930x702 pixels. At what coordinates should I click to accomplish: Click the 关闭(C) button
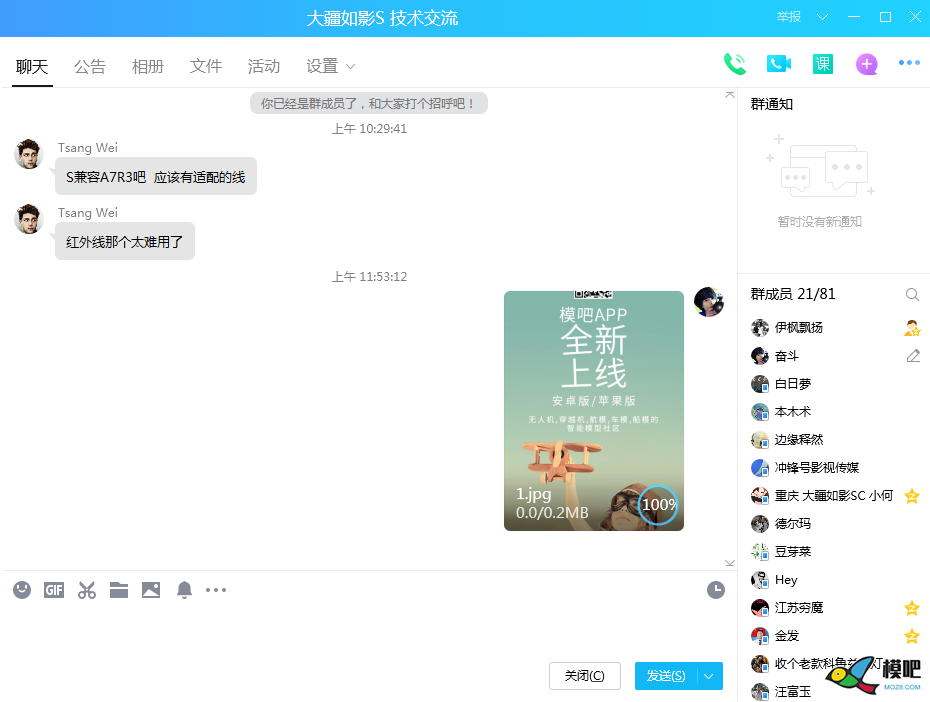pyautogui.click(x=585, y=676)
